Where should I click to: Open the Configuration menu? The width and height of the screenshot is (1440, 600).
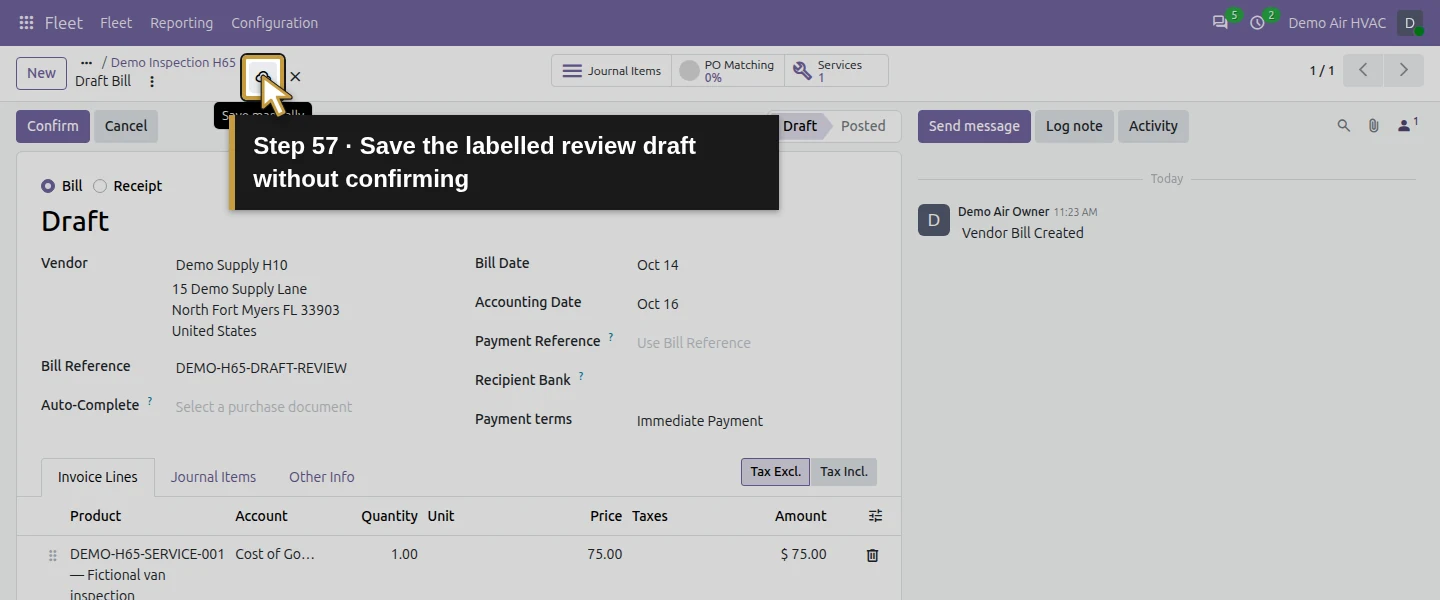274,23
